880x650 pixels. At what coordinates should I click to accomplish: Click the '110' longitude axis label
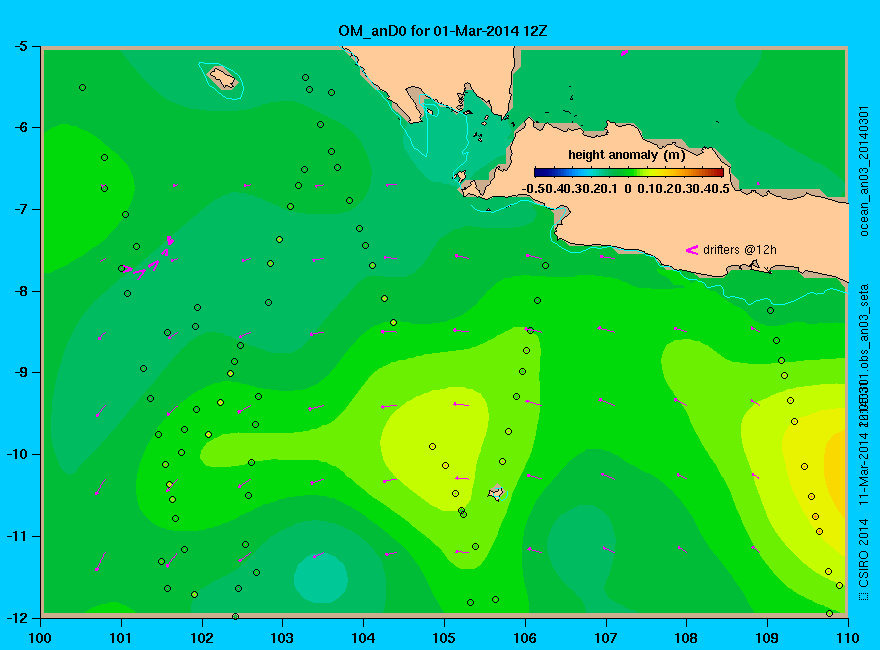[847, 638]
